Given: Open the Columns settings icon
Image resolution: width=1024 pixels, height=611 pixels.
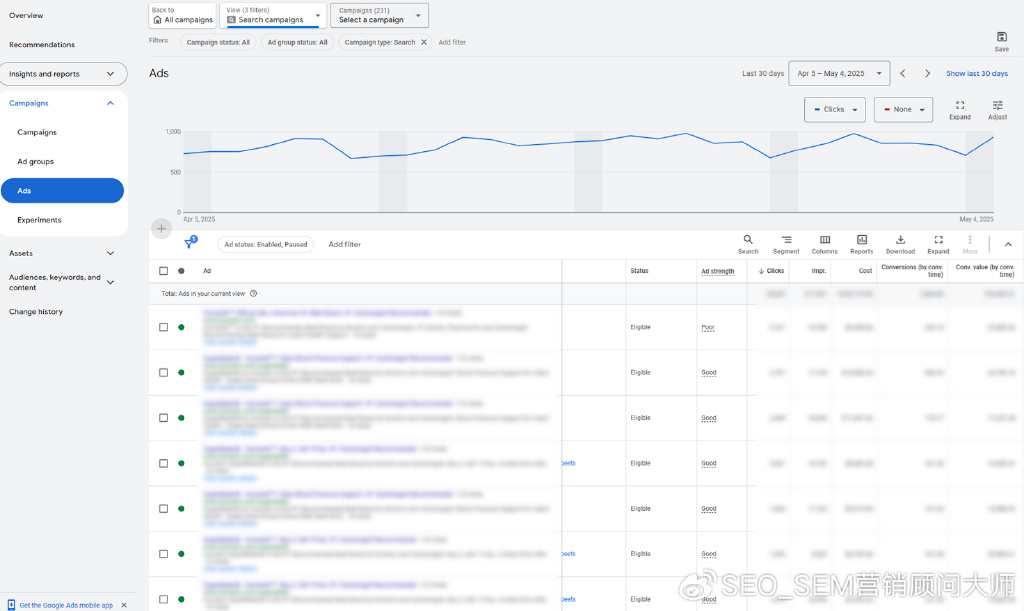Looking at the screenshot, I should (825, 244).
